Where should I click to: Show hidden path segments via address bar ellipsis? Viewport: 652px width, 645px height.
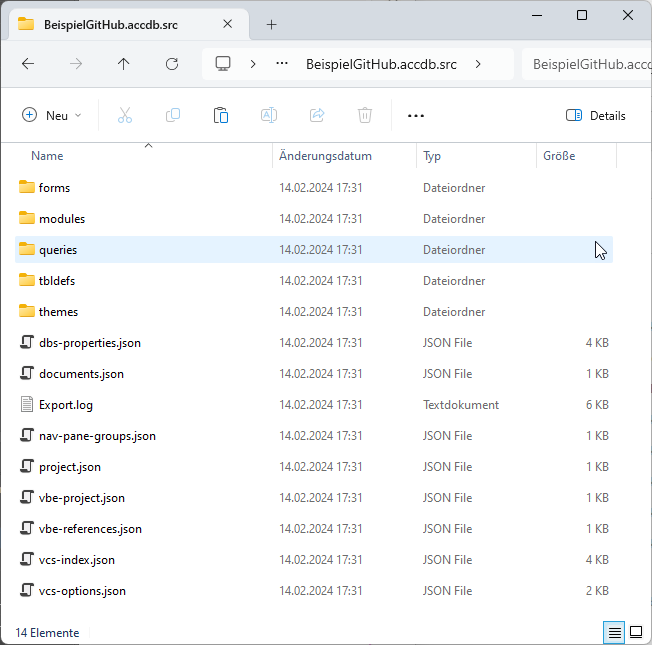click(x=282, y=64)
